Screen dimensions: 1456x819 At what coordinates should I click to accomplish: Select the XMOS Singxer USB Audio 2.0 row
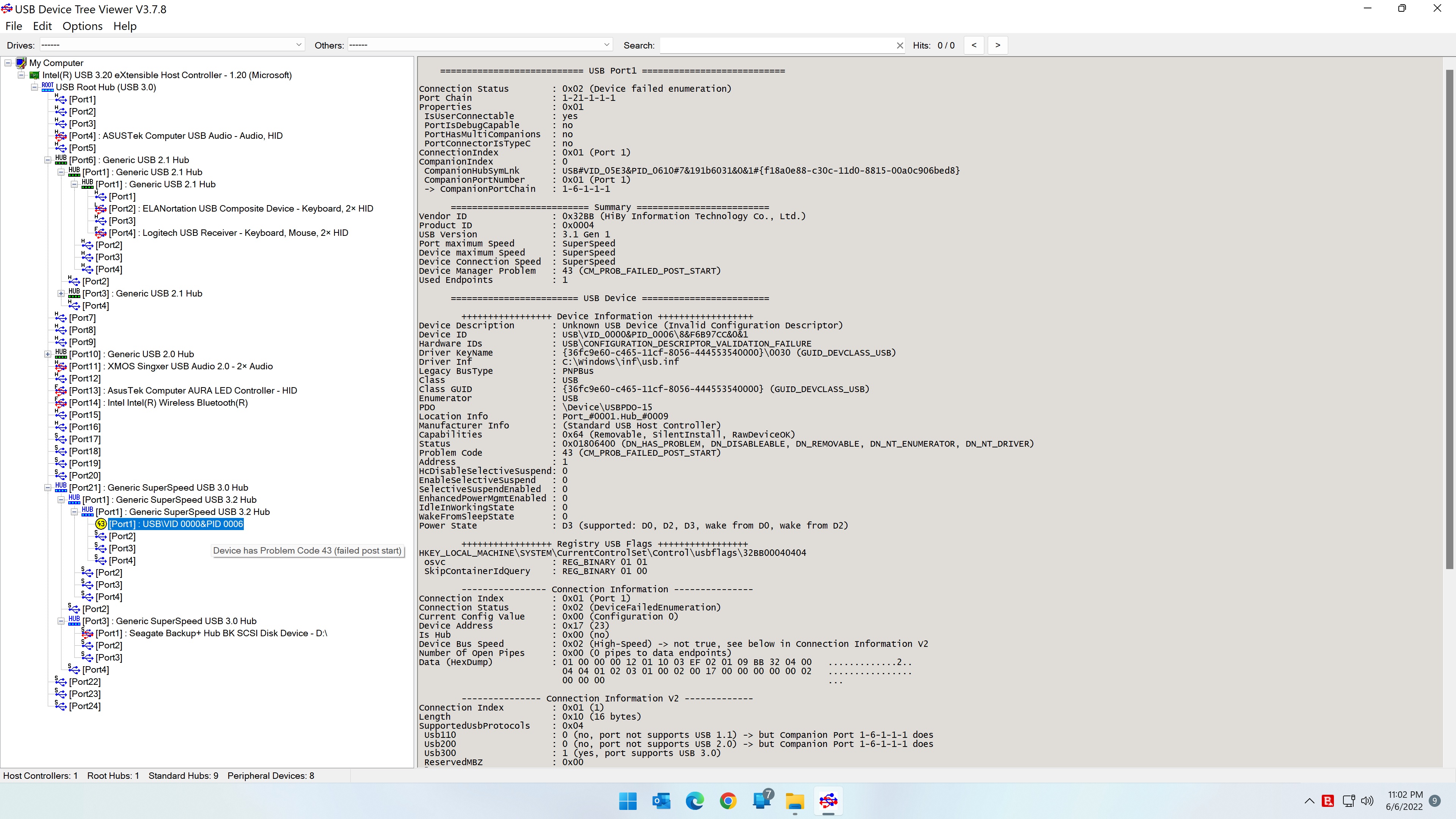point(171,366)
